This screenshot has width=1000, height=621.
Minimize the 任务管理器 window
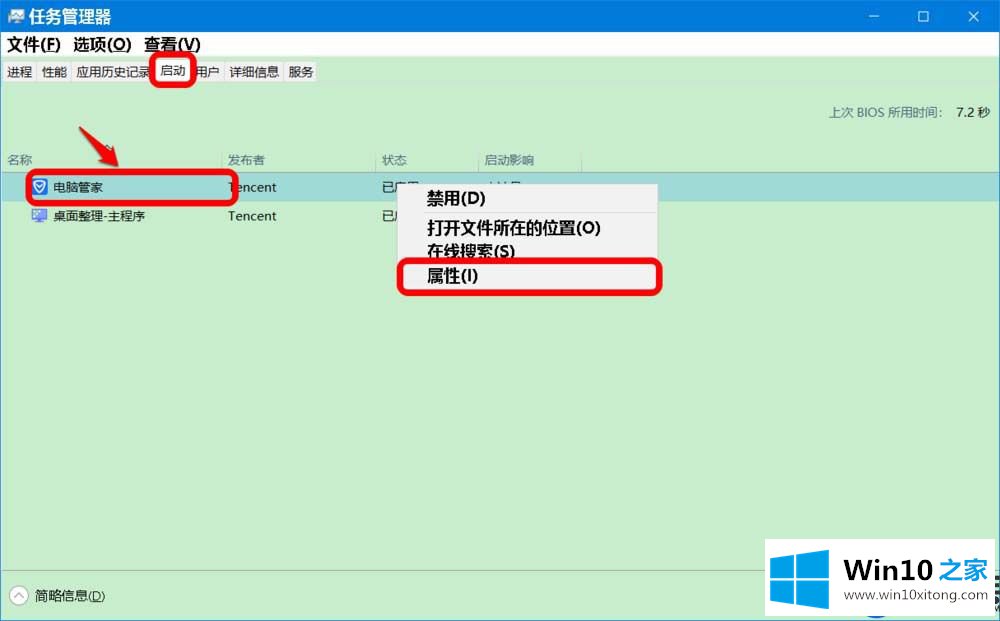pos(874,17)
